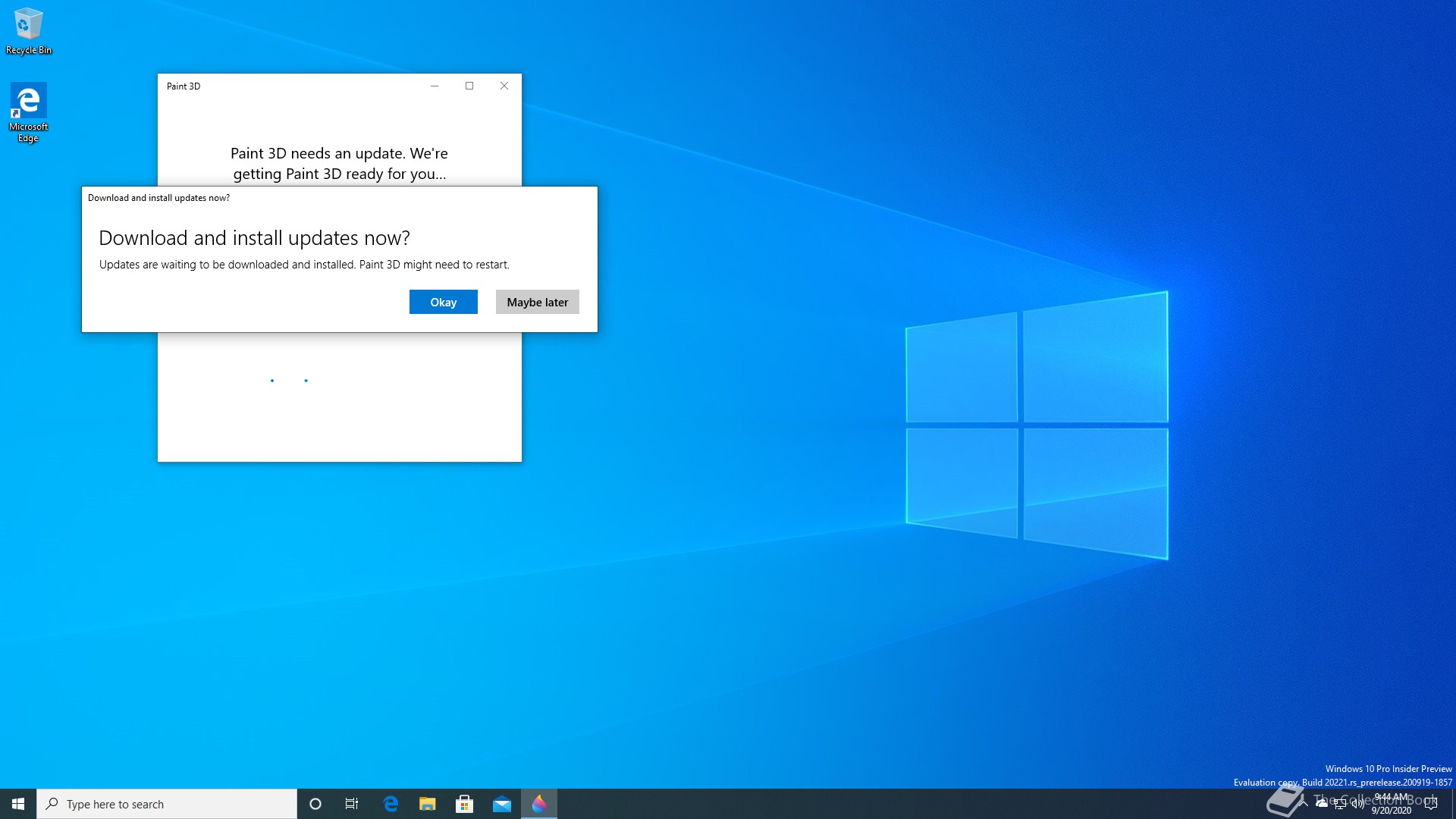
Task: Close the Paint 3D window
Action: point(504,86)
